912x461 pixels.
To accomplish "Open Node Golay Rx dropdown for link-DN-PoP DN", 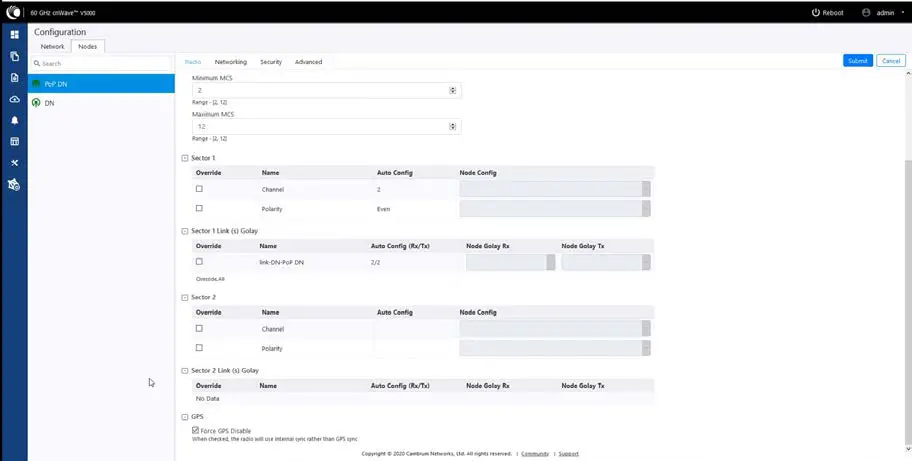I will coord(511,263).
